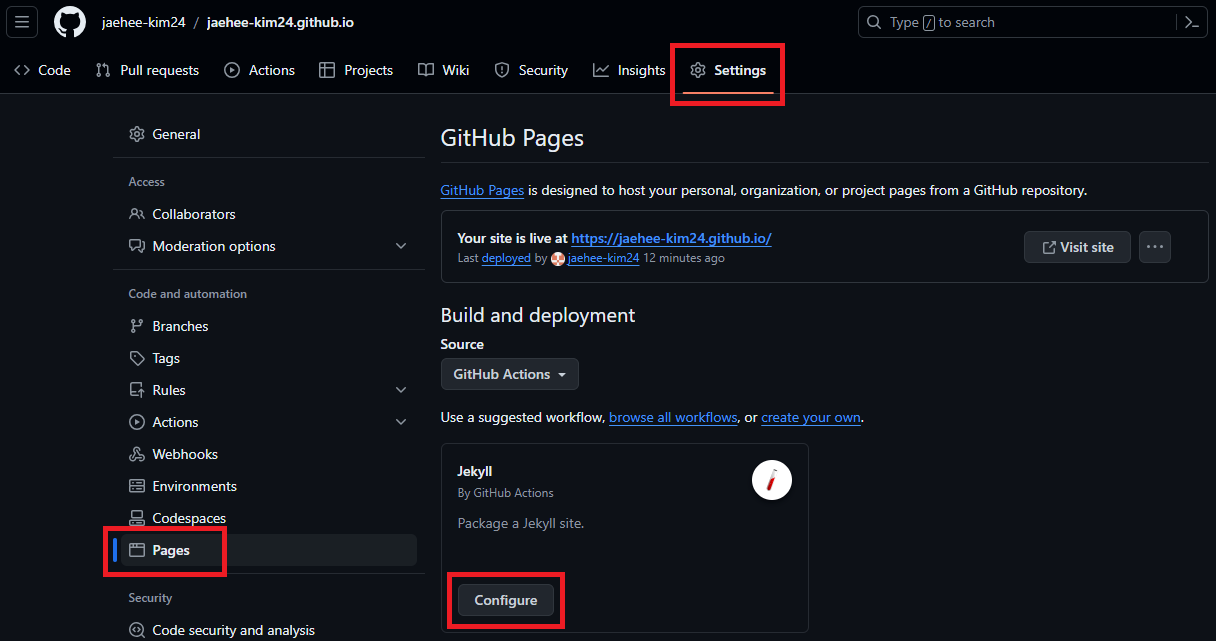Expand the Rules section chevron
The image size is (1216, 641).
point(401,390)
